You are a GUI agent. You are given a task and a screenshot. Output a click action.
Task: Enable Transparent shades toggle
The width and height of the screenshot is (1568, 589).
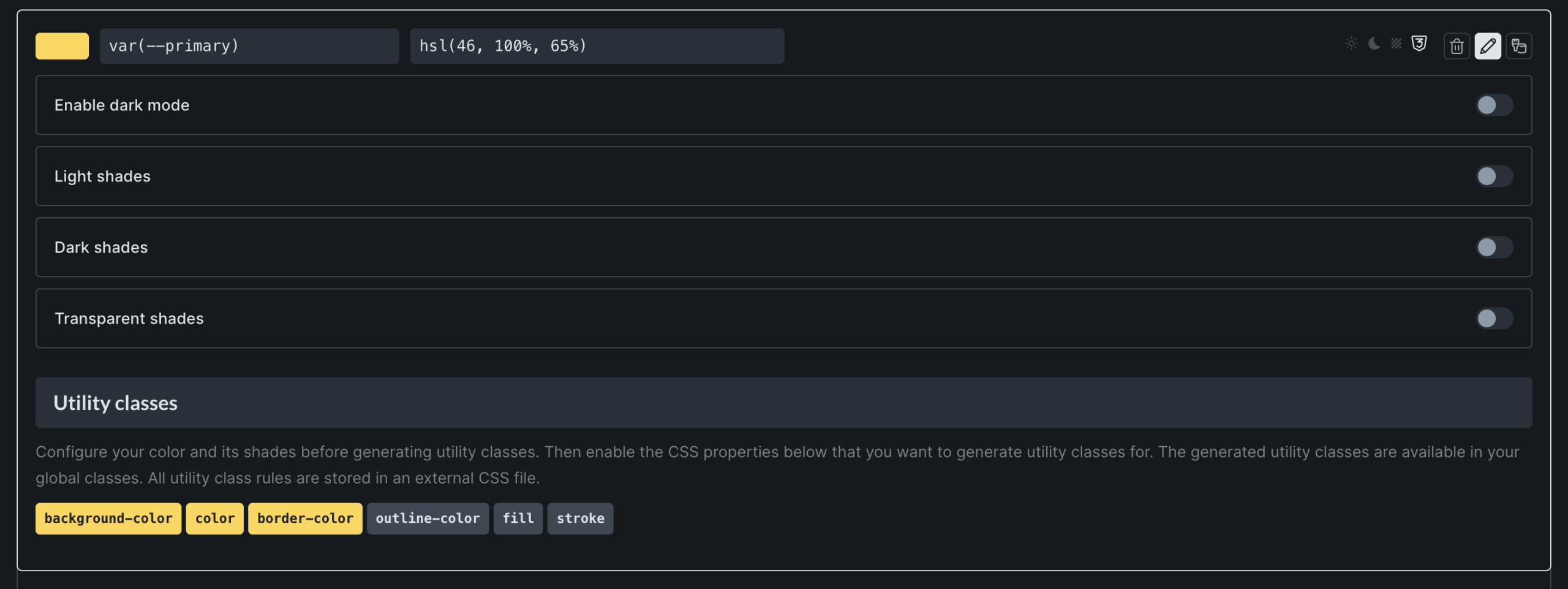(1494, 319)
